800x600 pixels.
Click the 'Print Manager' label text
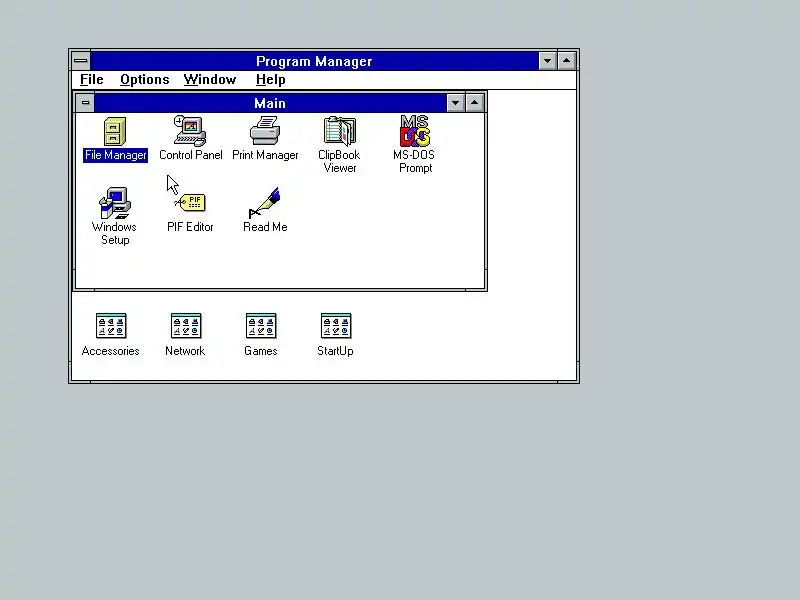click(265, 155)
